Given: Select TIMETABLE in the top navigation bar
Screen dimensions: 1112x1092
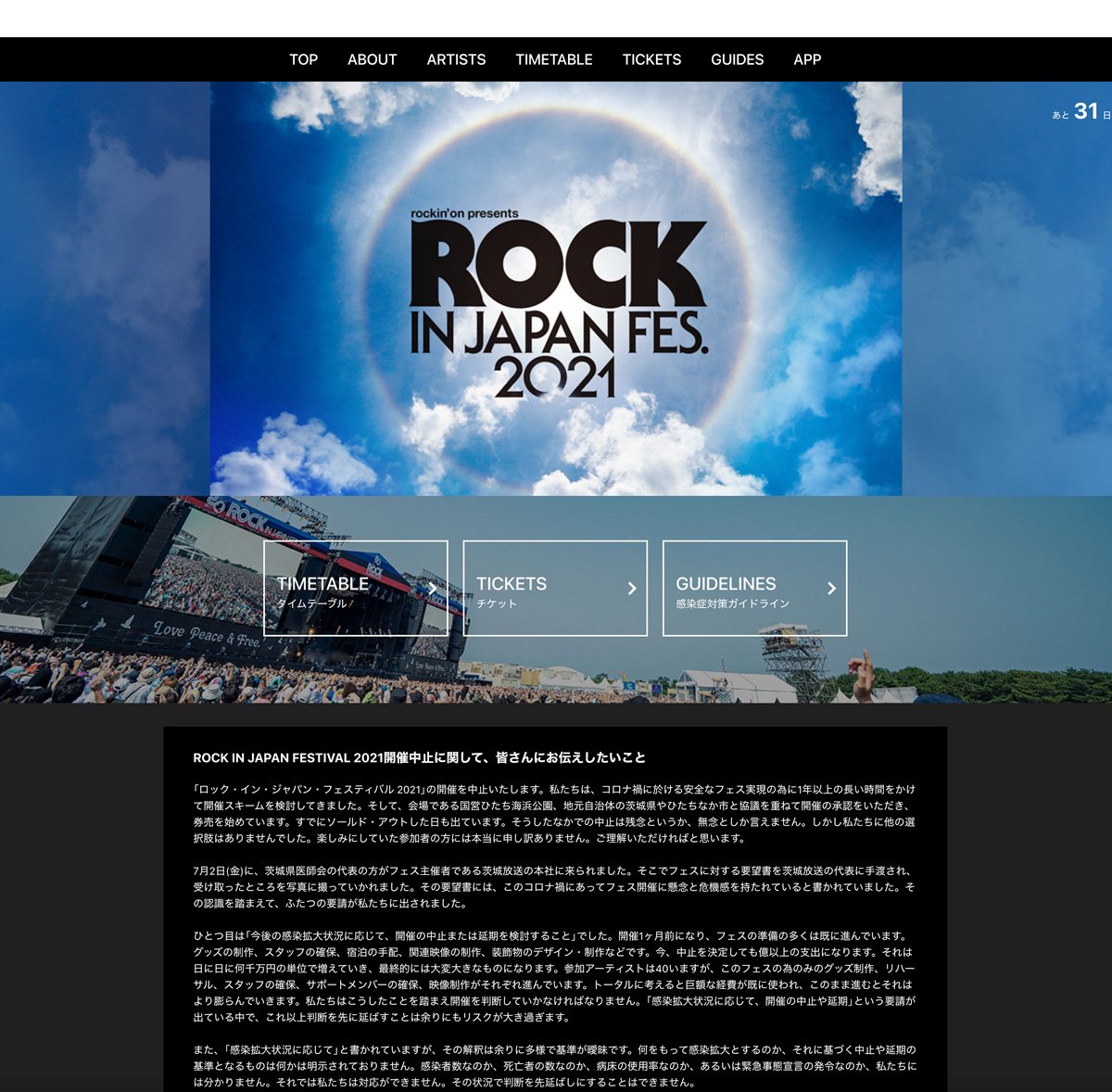Looking at the screenshot, I should (554, 59).
